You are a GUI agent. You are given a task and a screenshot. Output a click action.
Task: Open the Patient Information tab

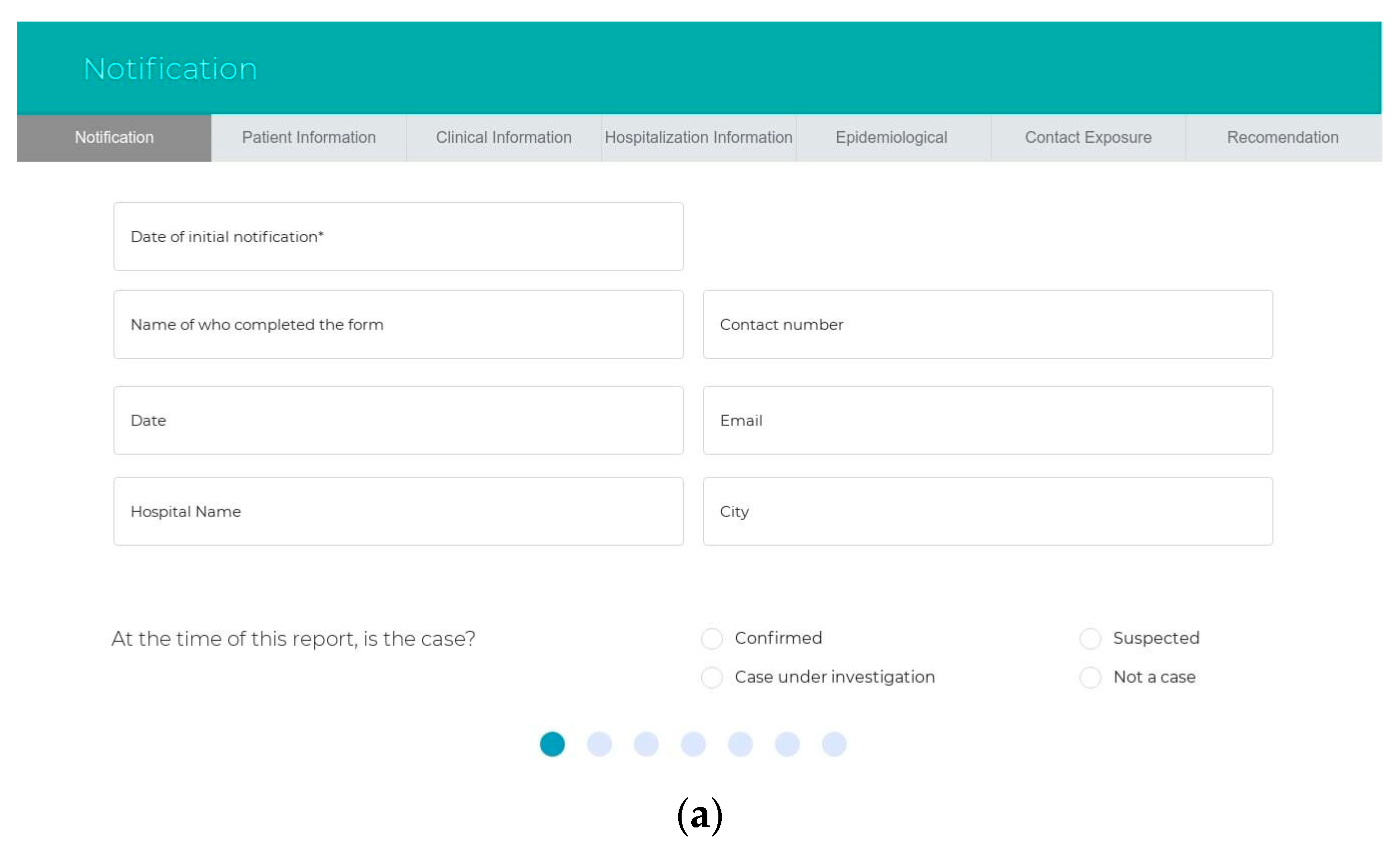point(309,137)
